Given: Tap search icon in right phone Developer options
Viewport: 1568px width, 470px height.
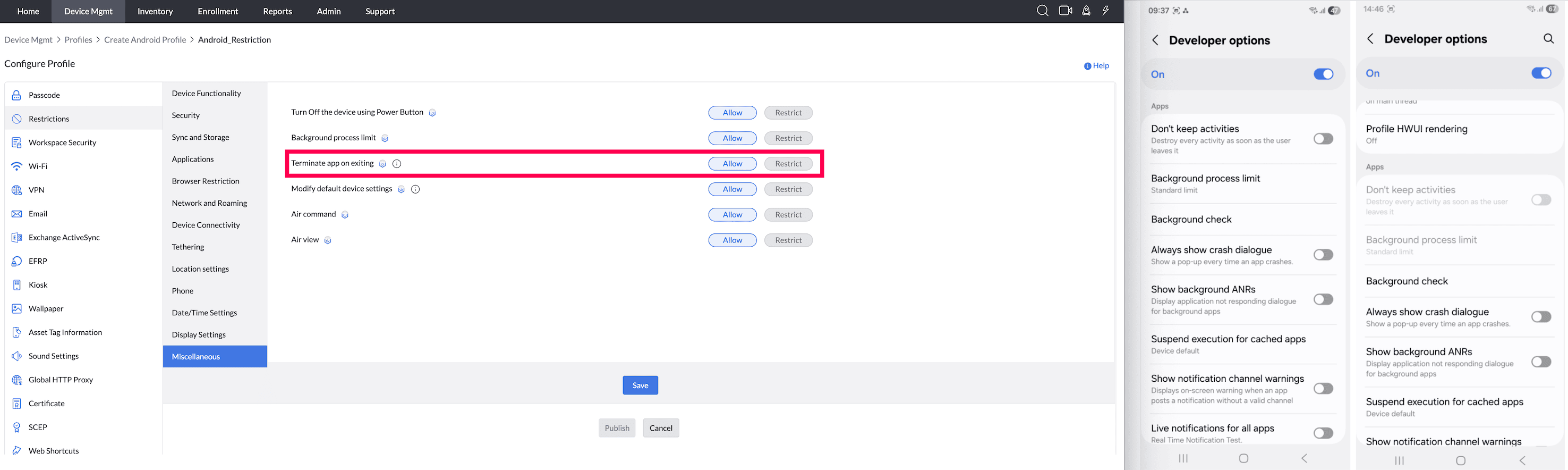Looking at the screenshot, I should 1548,39.
